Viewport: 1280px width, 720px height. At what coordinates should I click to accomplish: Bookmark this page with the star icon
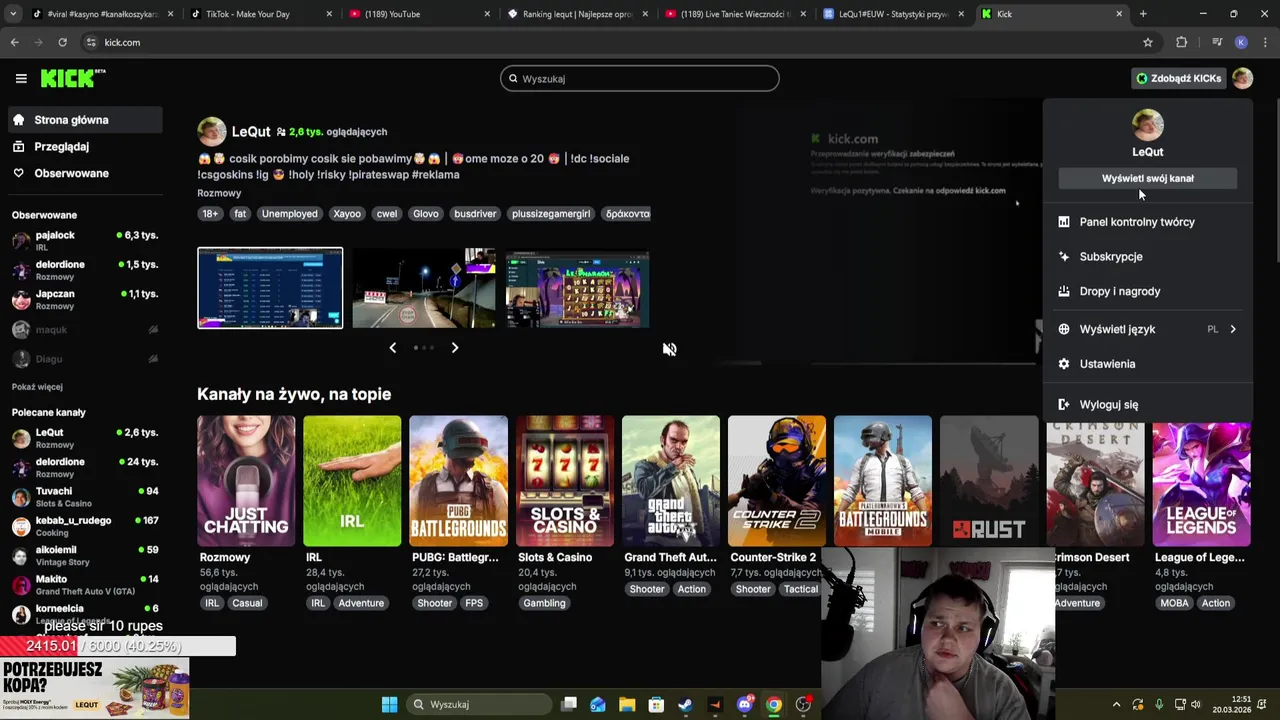pos(1148,42)
